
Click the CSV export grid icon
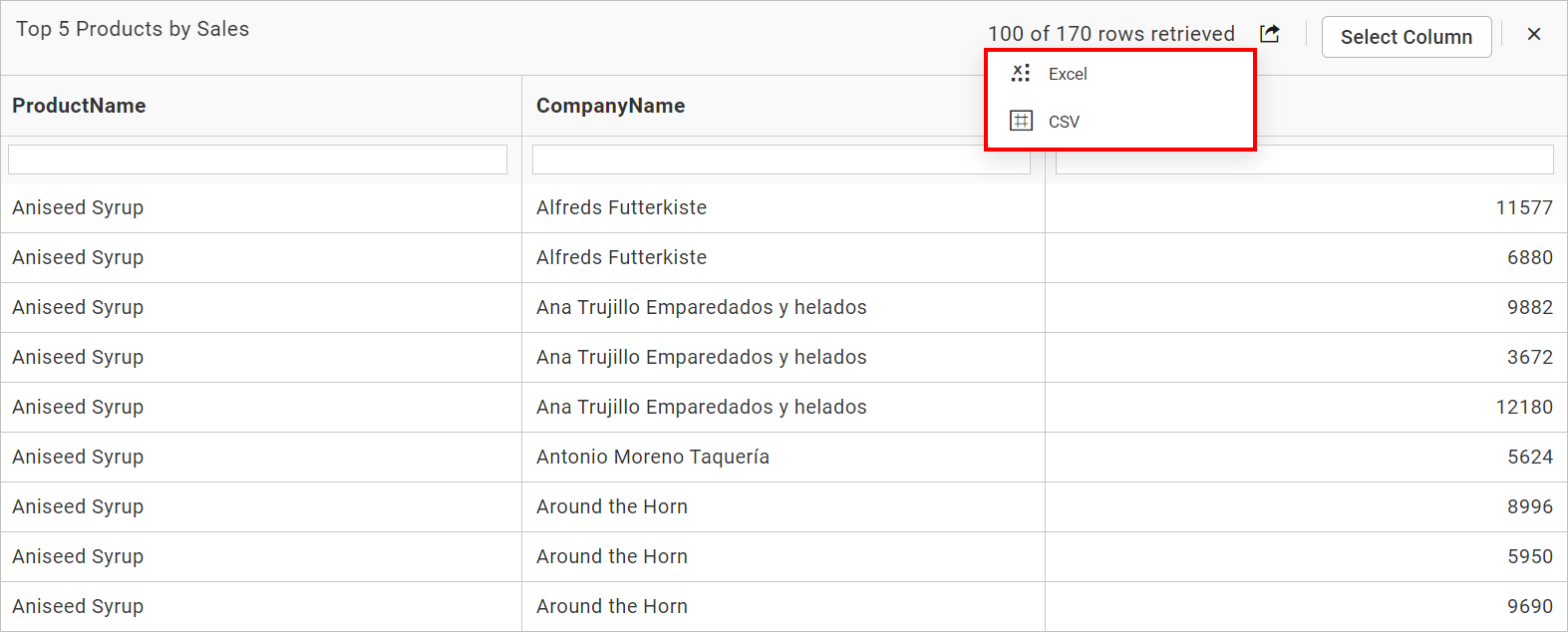[x=1020, y=121]
